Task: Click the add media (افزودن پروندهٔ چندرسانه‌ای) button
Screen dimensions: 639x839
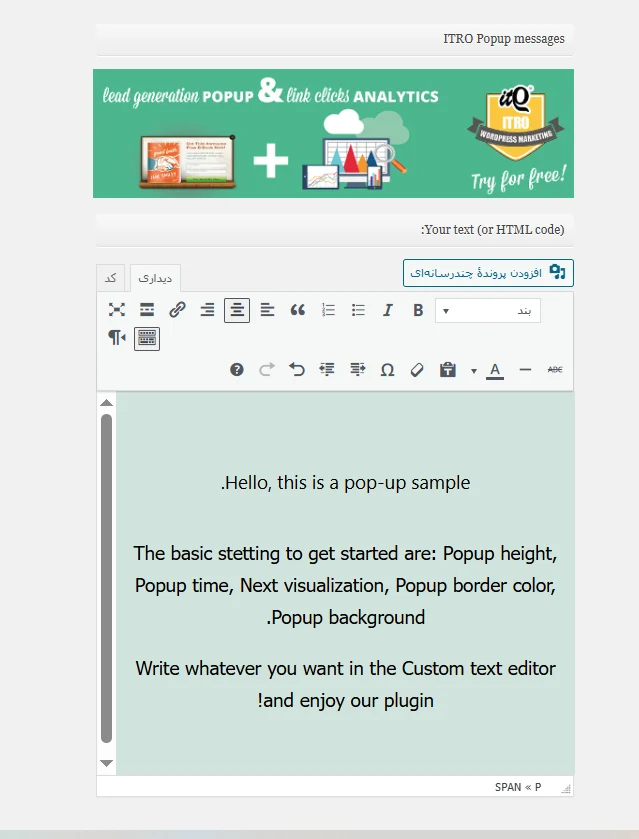Action: click(x=488, y=273)
